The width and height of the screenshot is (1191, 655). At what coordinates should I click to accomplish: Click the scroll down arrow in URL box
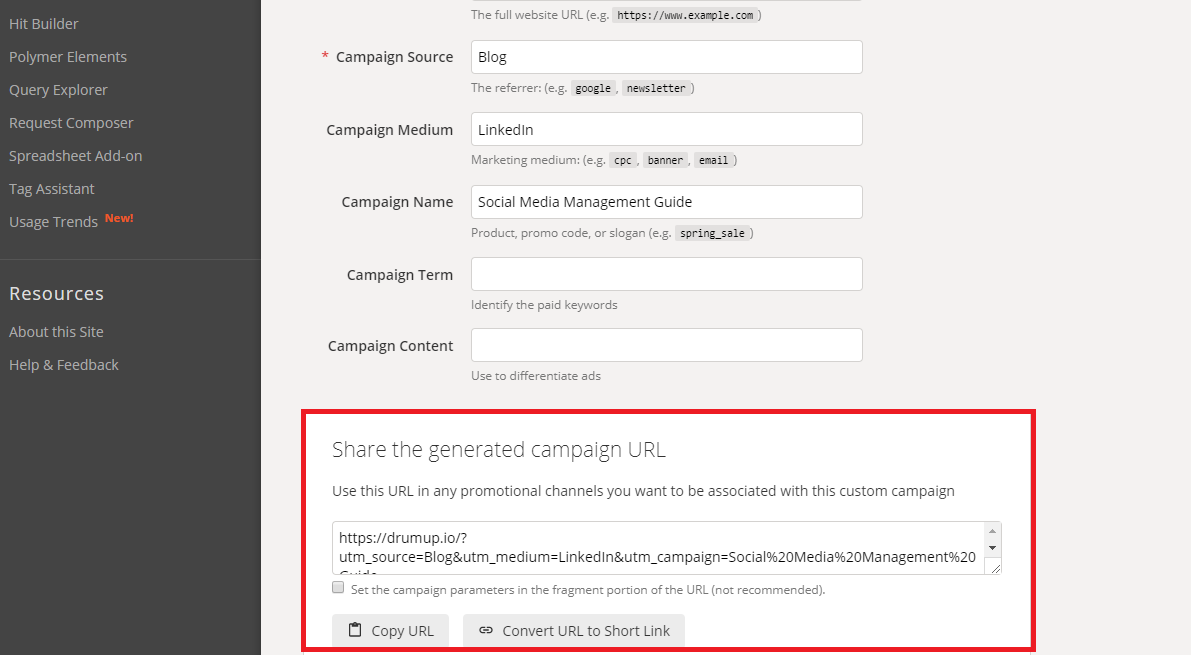click(x=992, y=548)
